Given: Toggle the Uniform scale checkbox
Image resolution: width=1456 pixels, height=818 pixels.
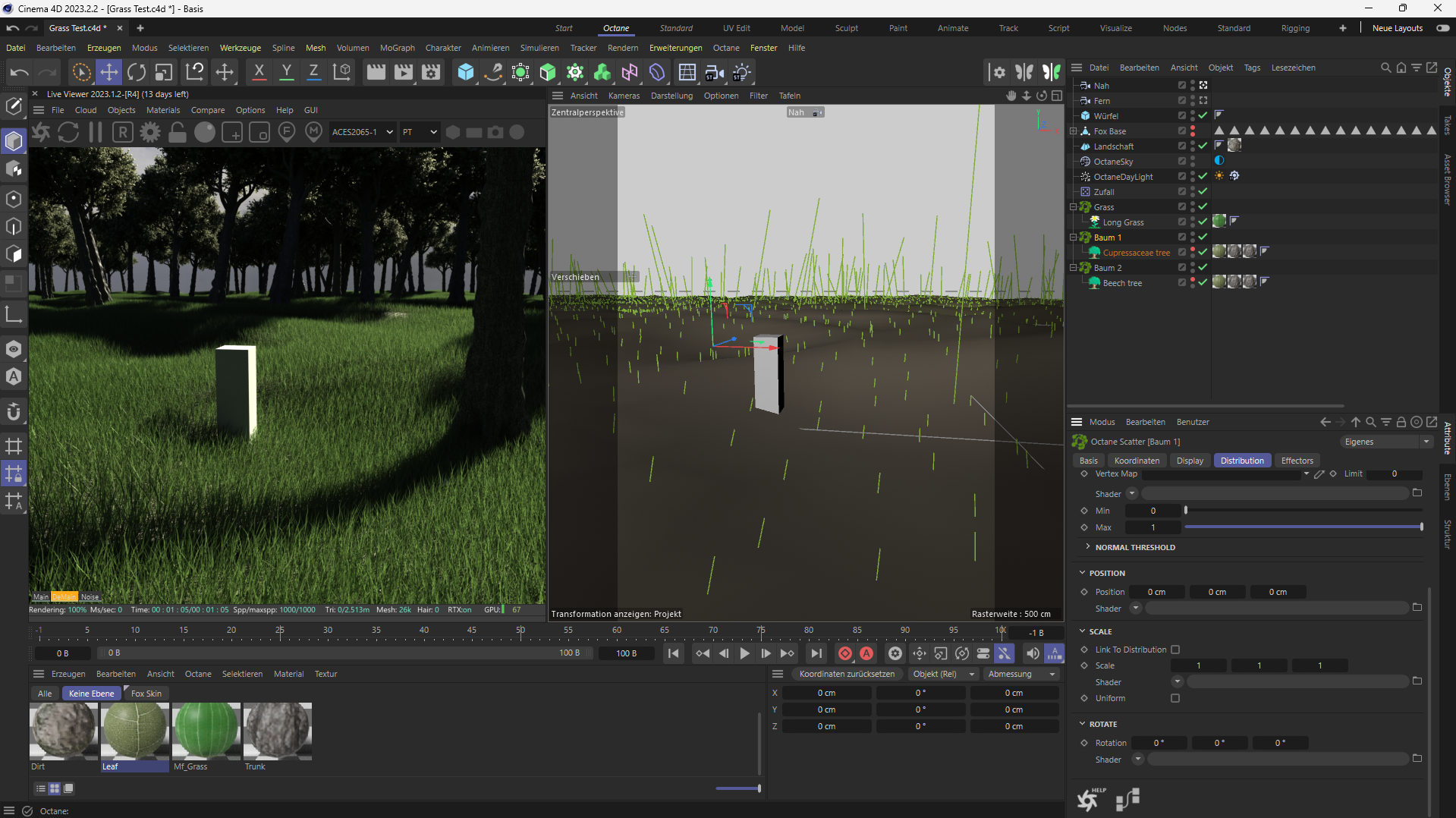Looking at the screenshot, I should click(x=1175, y=698).
